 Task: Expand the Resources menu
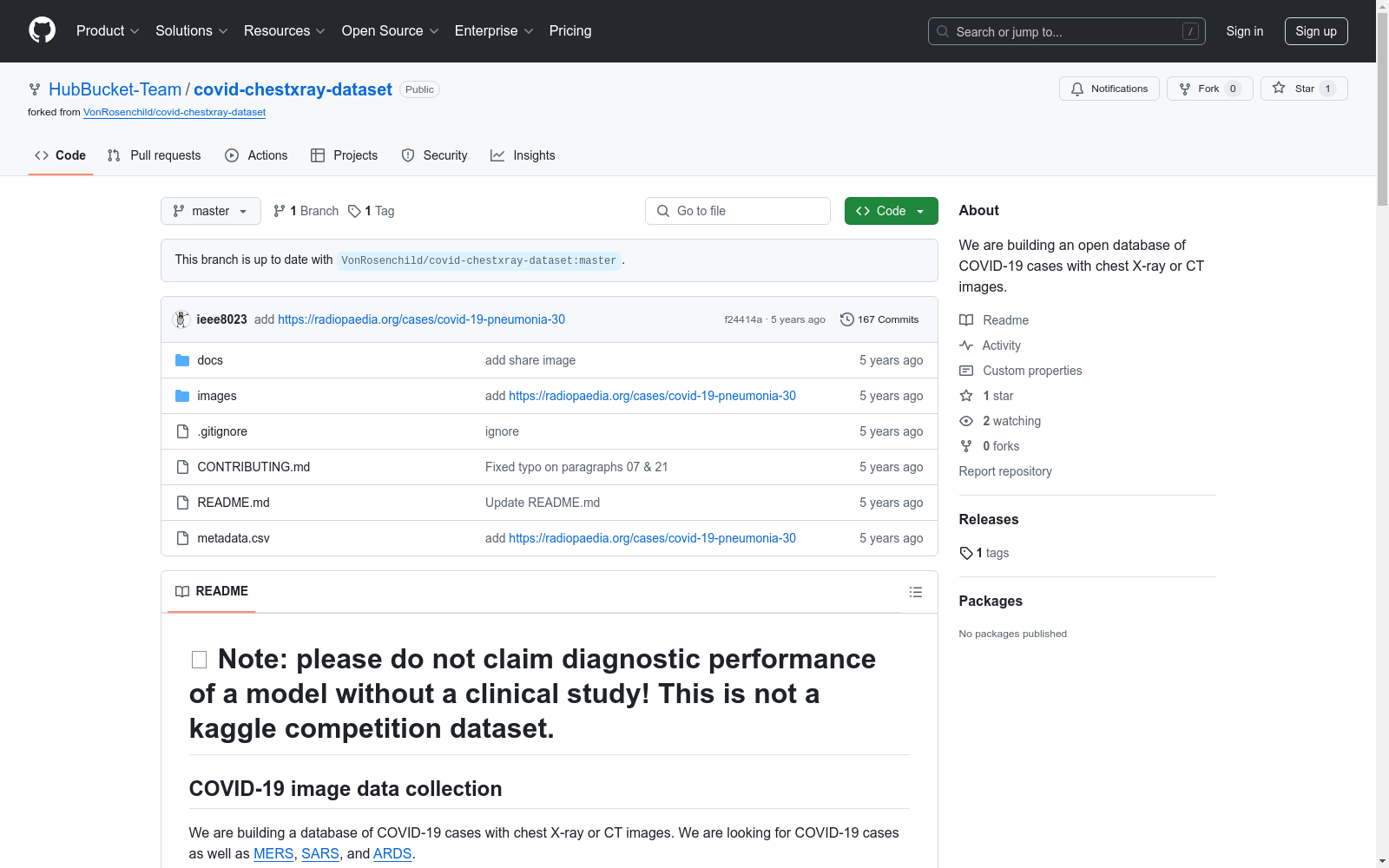click(285, 31)
